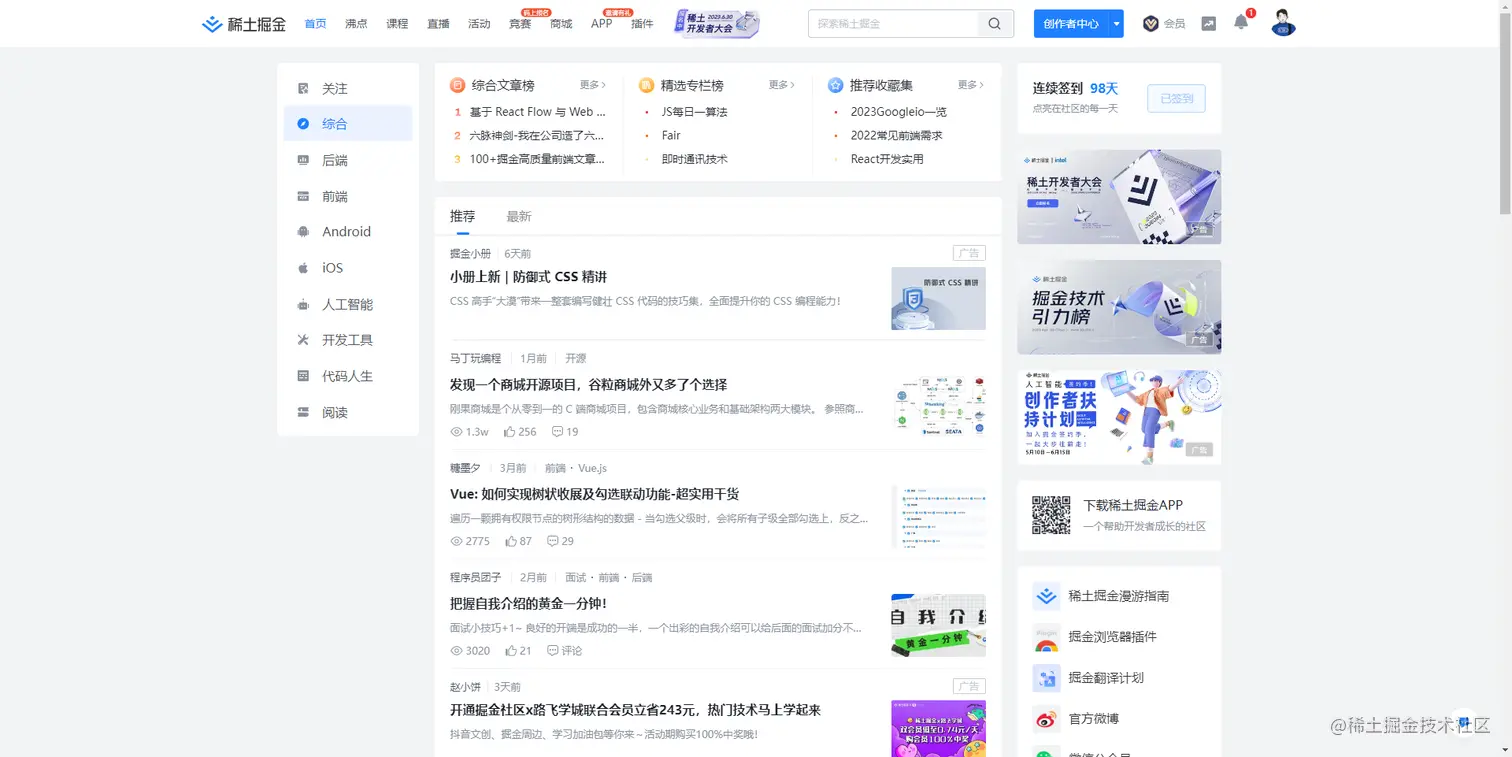Click the 探索稀土掘金 search field
Image resolution: width=1512 pixels, height=757 pixels.
[893, 24]
